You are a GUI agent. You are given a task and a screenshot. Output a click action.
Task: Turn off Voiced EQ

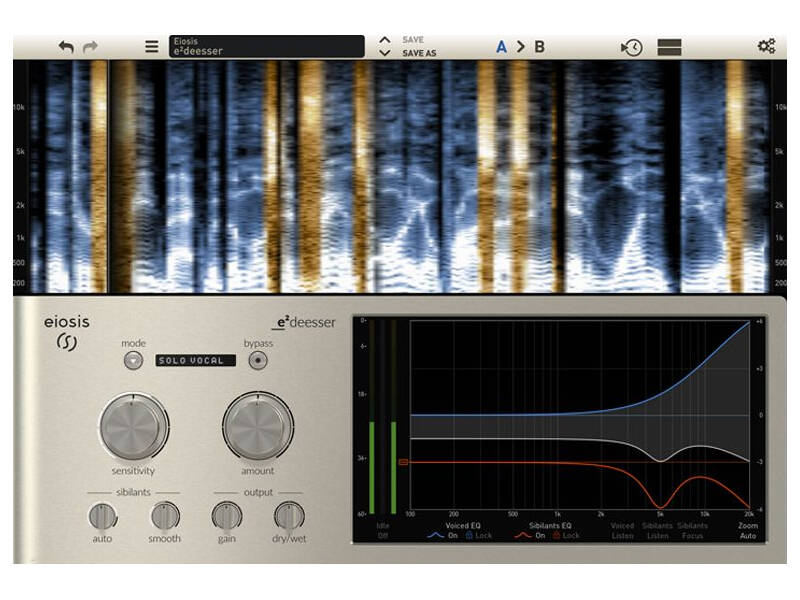click(x=452, y=535)
